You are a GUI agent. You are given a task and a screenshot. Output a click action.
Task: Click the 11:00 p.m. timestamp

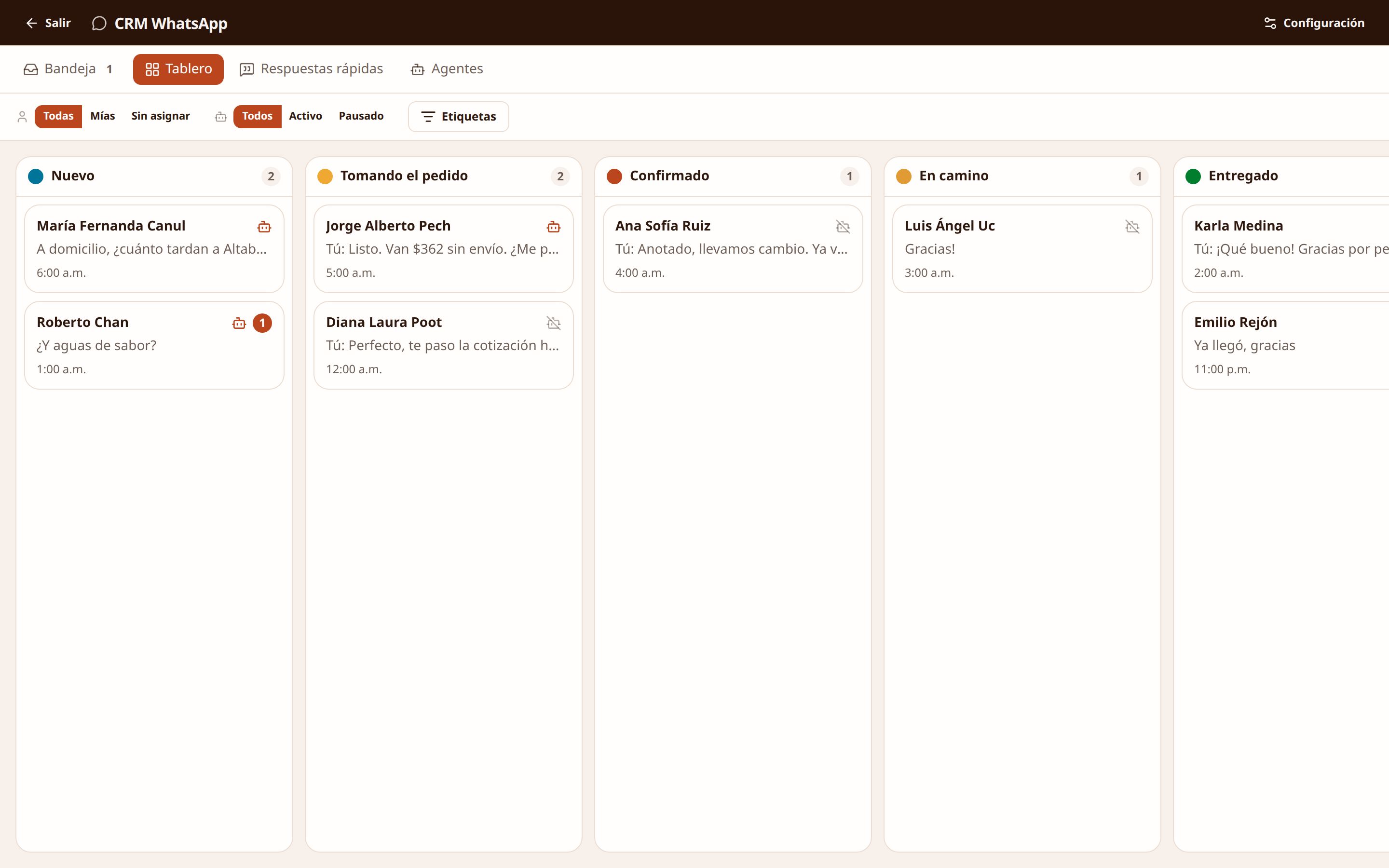pyautogui.click(x=1222, y=370)
